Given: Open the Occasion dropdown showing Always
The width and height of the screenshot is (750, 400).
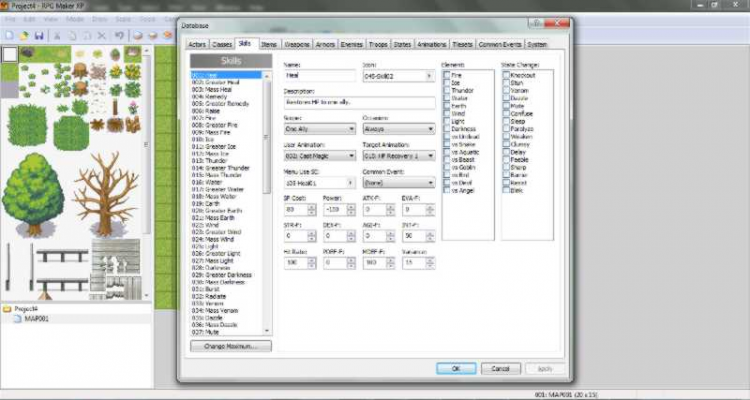Looking at the screenshot, I should (x=398, y=129).
